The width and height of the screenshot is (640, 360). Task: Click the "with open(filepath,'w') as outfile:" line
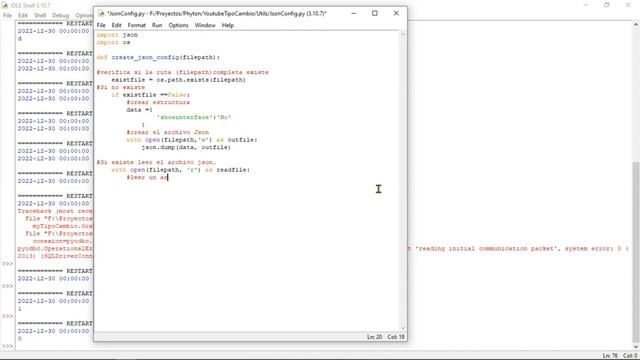click(192, 140)
